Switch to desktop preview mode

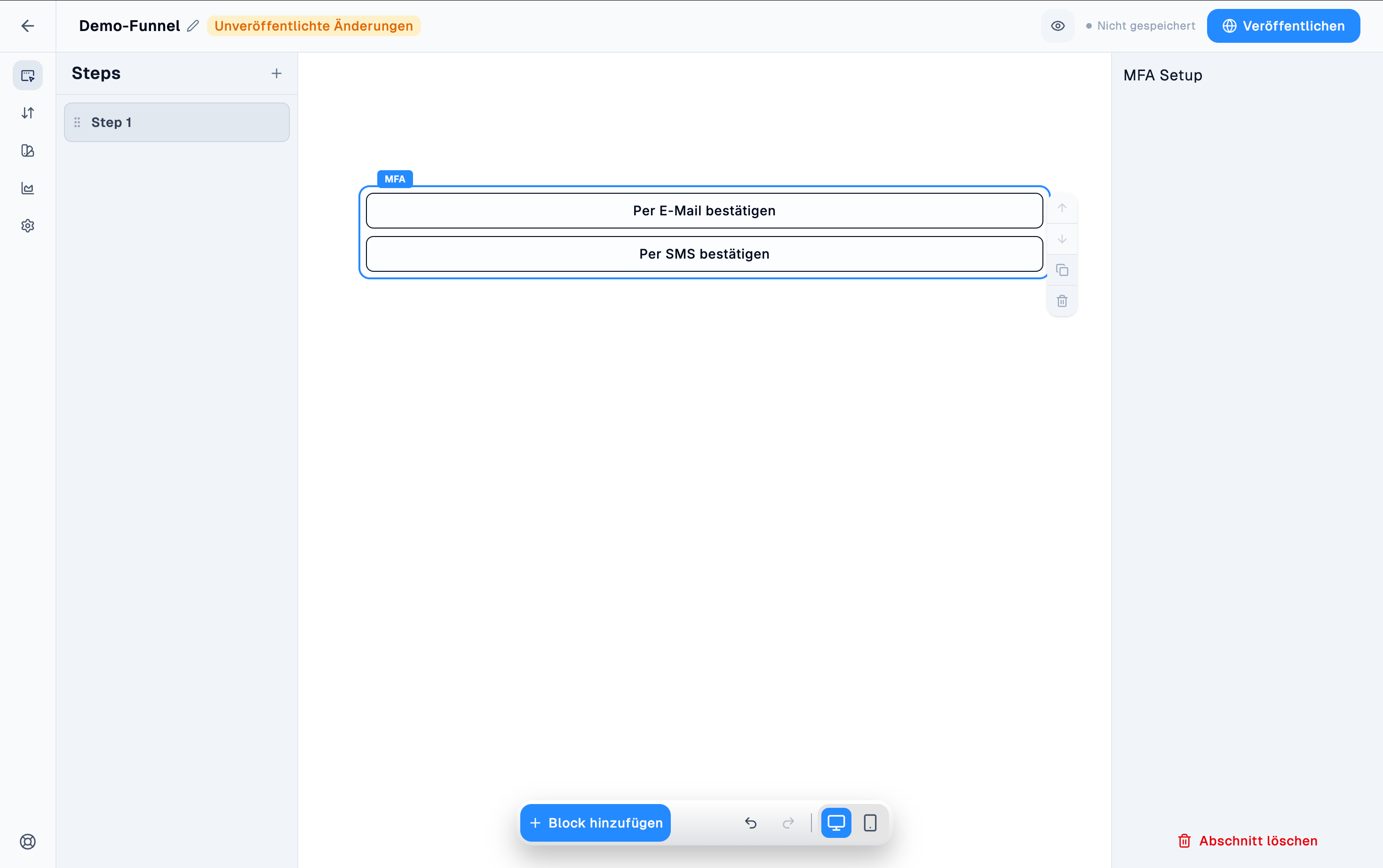pyautogui.click(x=835, y=823)
